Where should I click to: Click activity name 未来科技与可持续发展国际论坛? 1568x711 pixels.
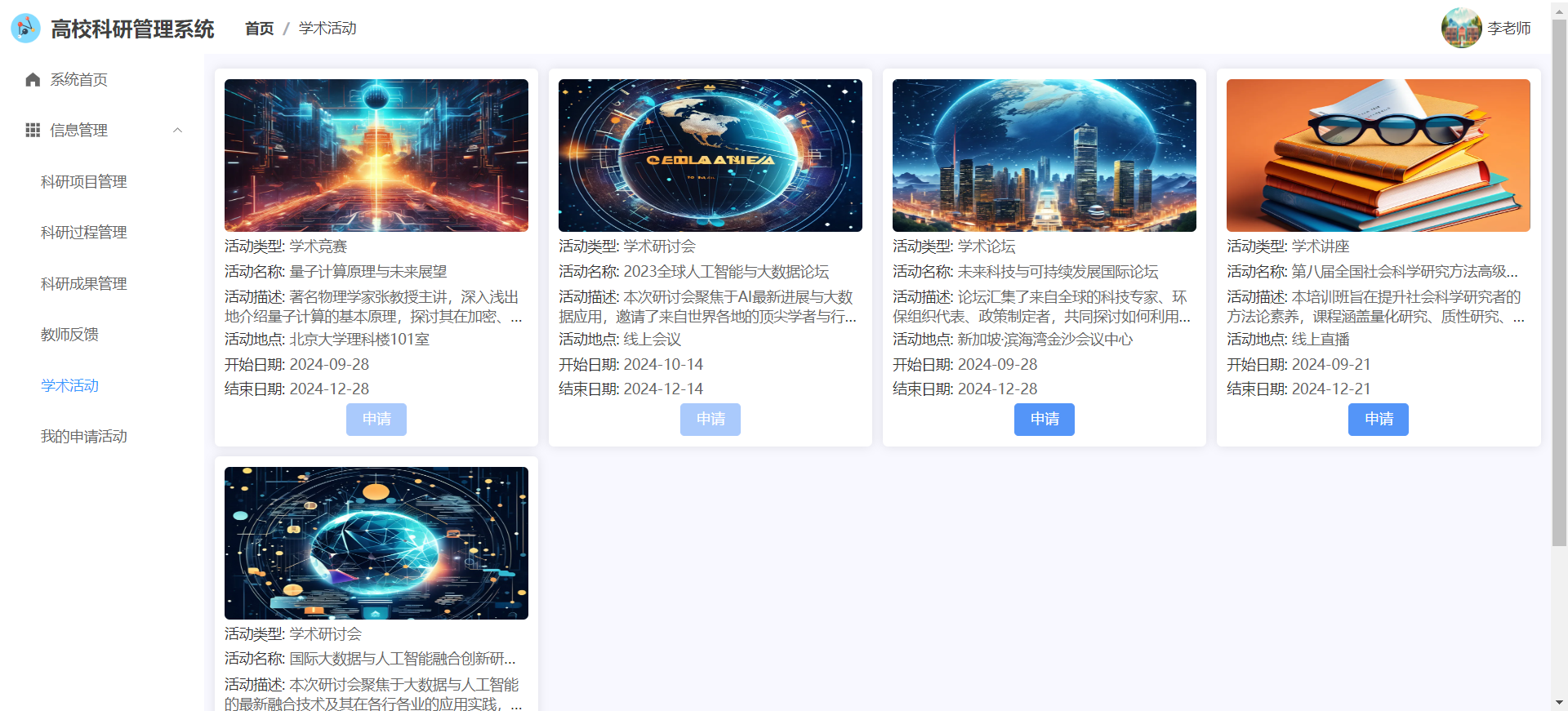coord(1058,271)
